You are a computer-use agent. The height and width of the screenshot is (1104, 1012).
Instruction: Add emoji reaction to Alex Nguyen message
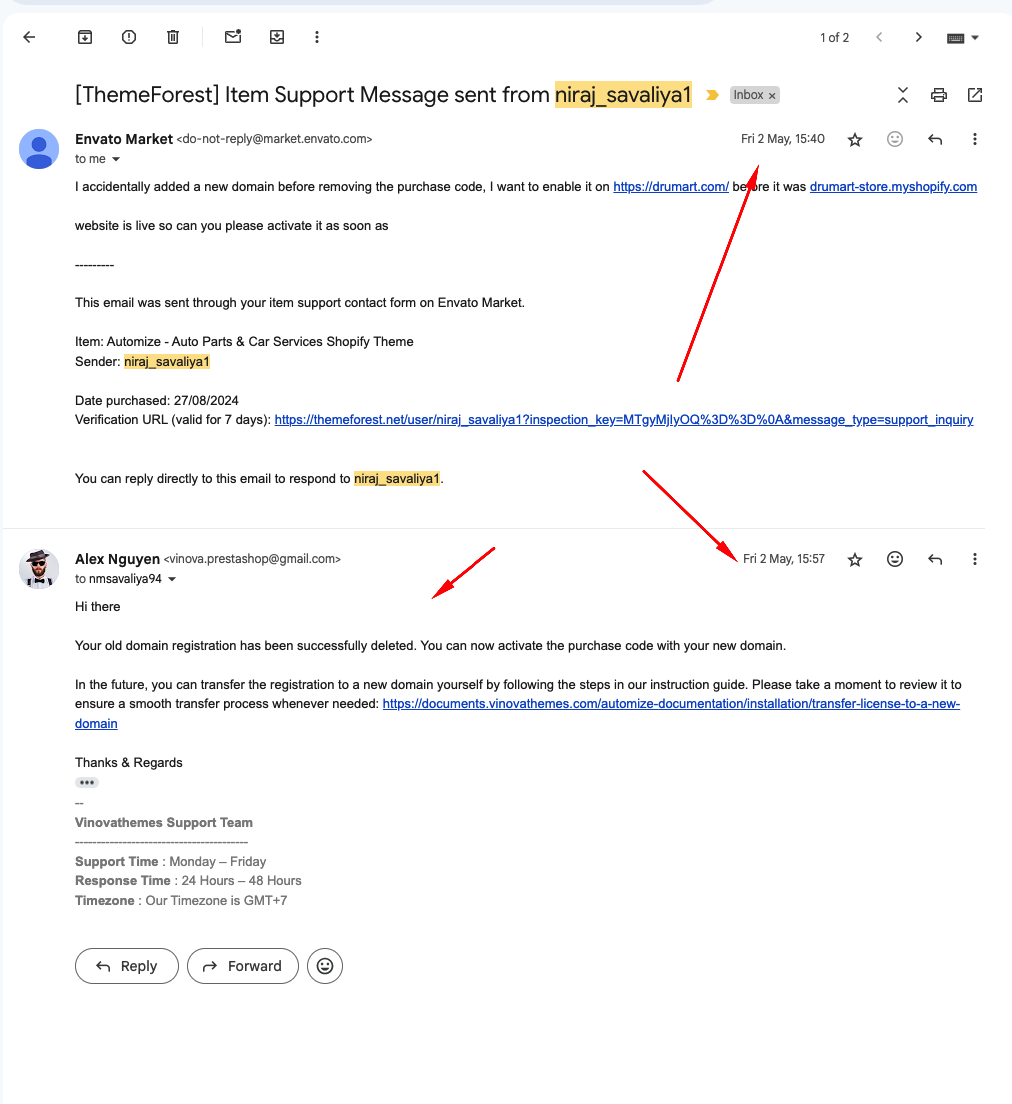[x=895, y=559]
